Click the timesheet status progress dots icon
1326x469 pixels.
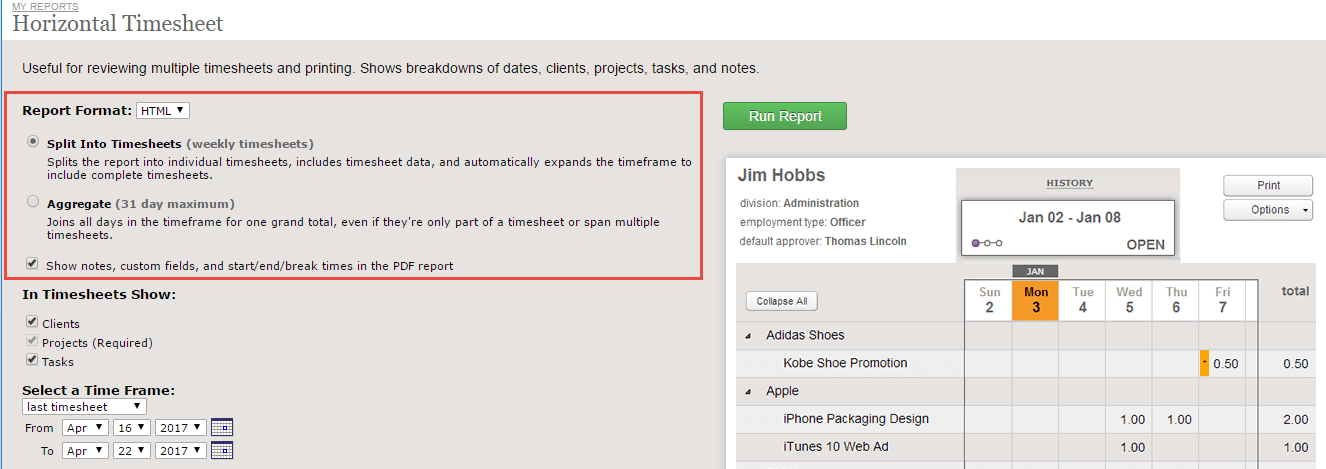[x=987, y=243]
